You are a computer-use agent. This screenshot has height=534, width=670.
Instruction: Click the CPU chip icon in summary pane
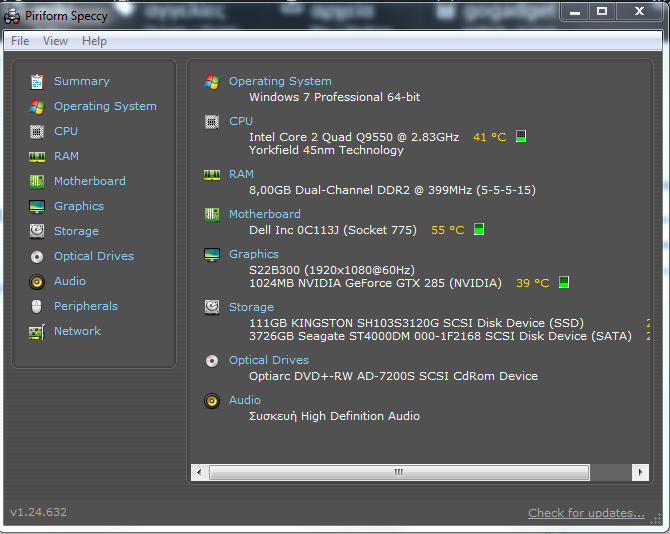[x=212, y=122]
